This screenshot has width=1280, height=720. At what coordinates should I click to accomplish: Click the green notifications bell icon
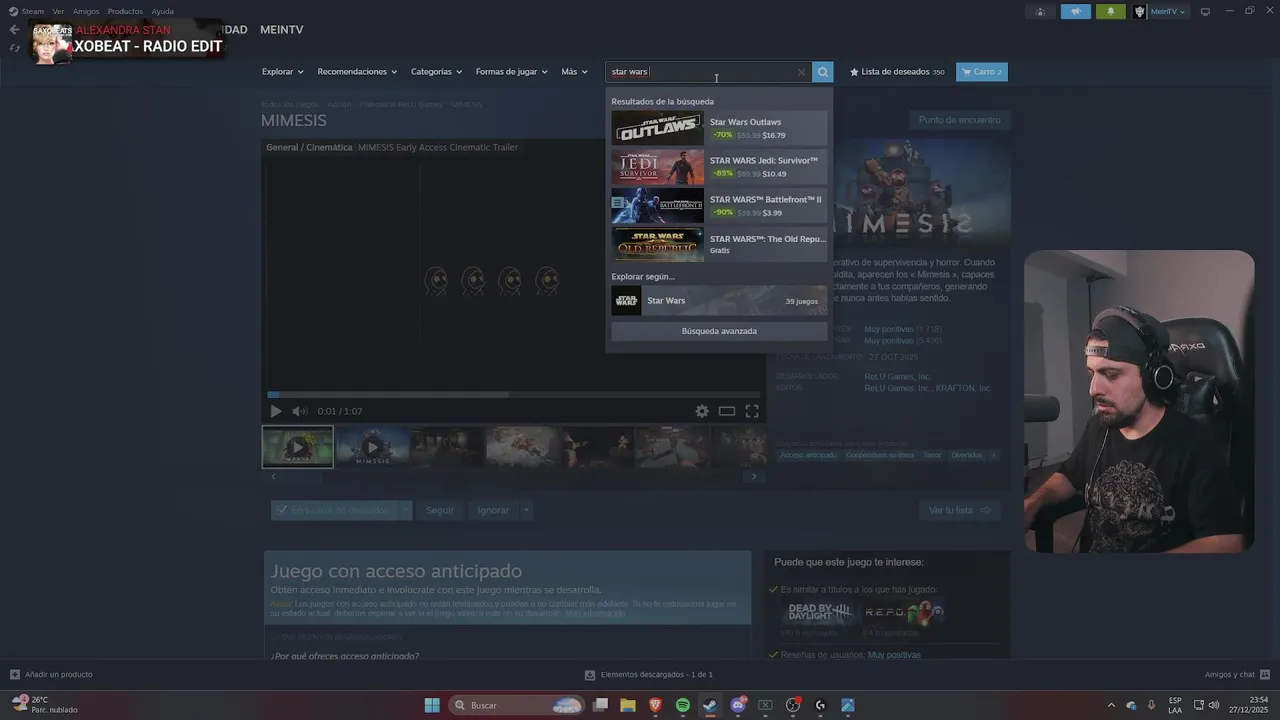pyautogui.click(x=1110, y=12)
